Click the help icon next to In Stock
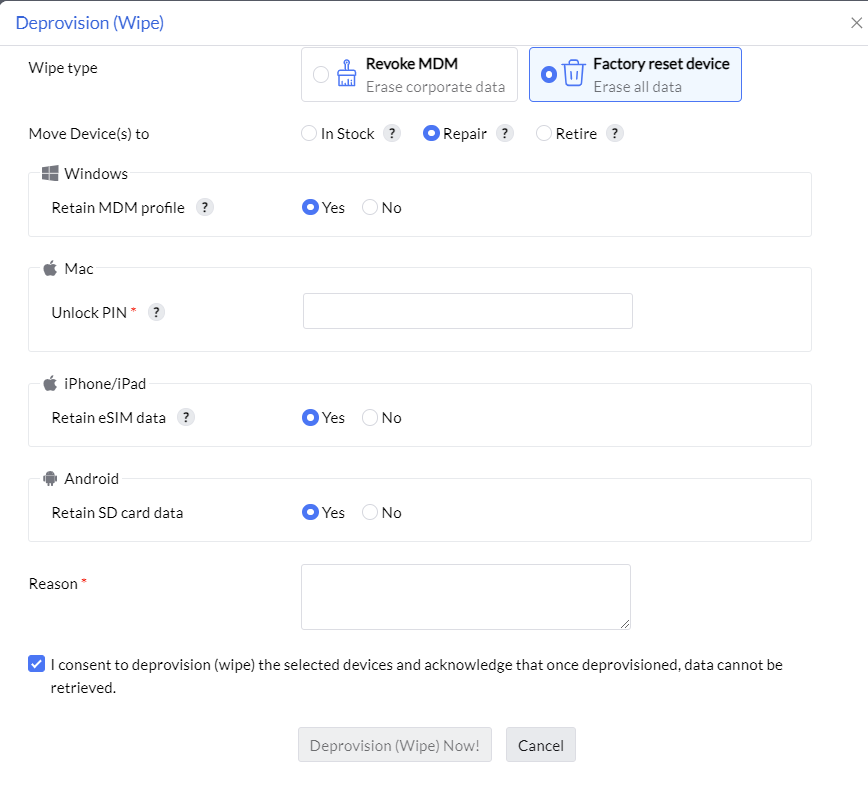 tap(393, 134)
